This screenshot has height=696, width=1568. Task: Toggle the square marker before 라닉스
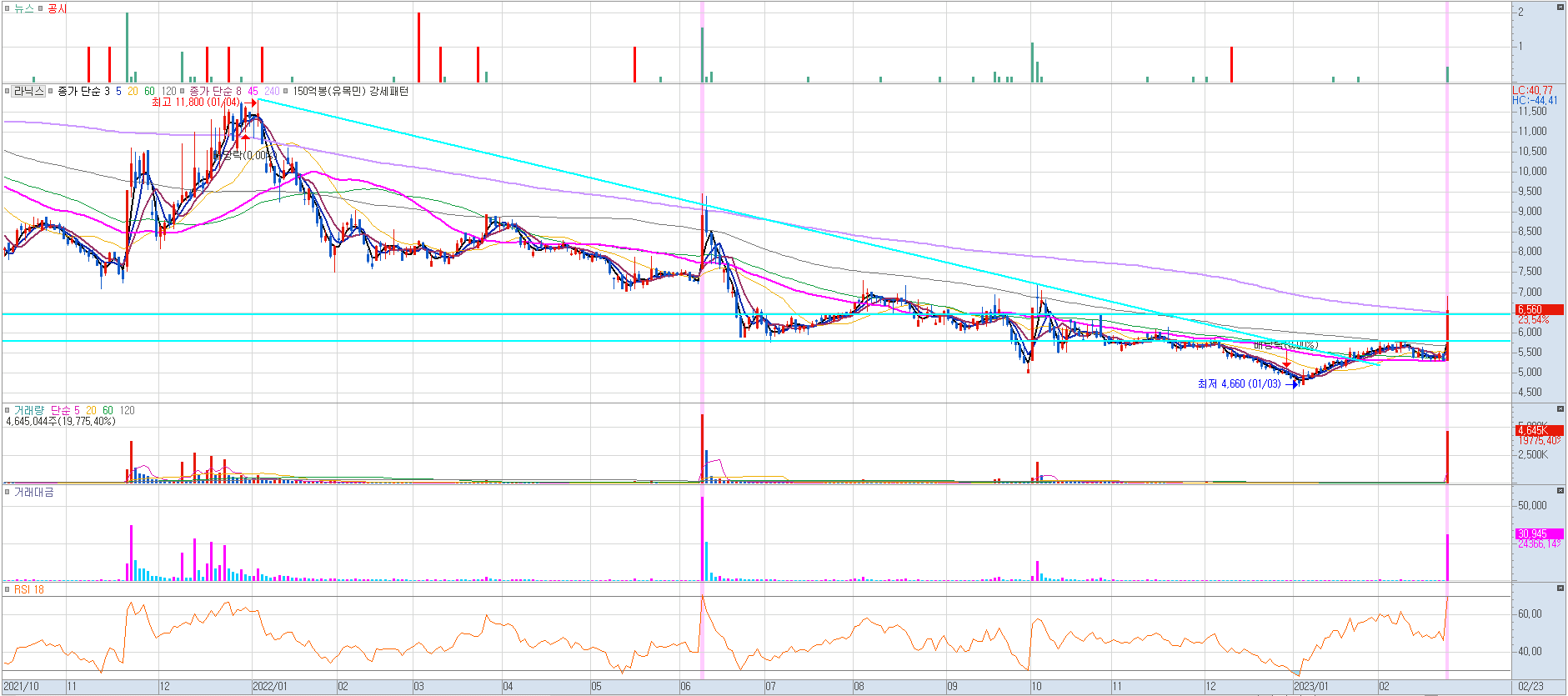click(x=8, y=92)
